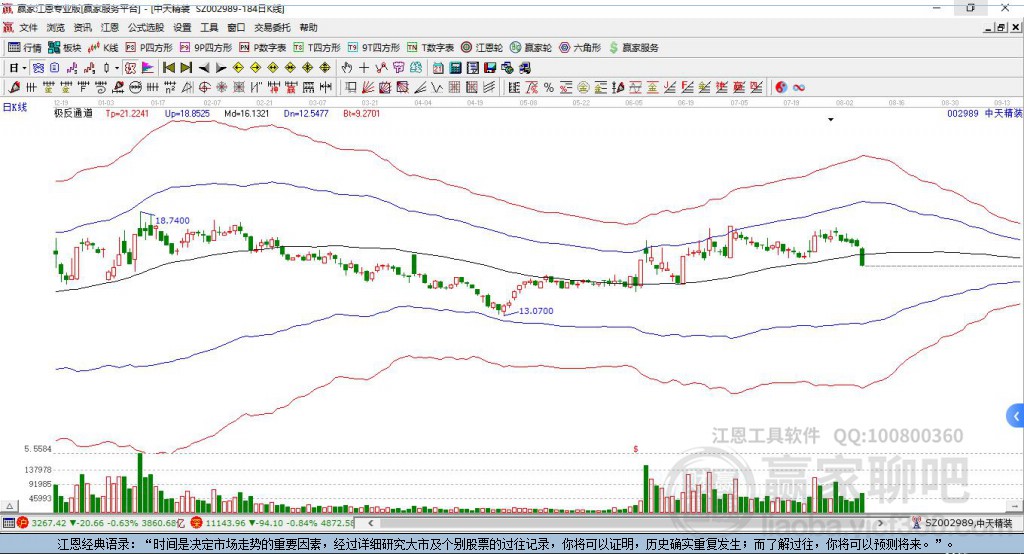Select the crosshair cursor tool

tap(364, 68)
